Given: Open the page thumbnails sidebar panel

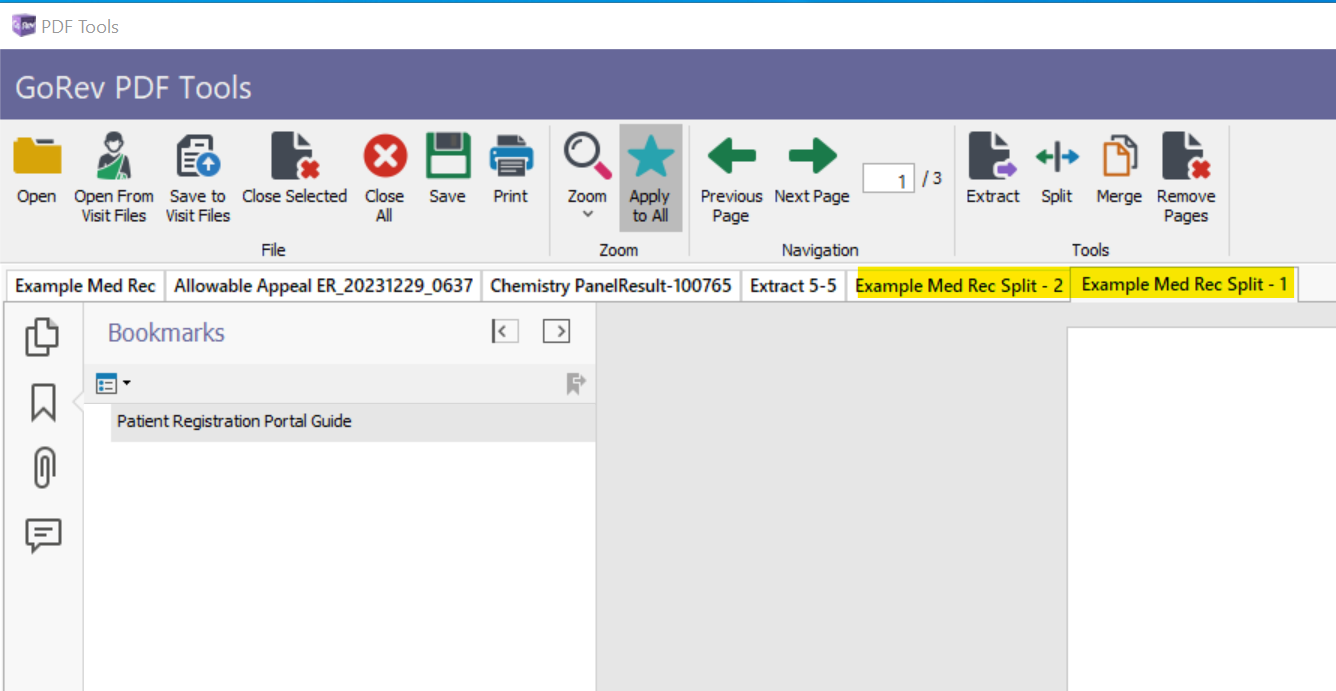Looking at the screenshot, I should pyautogui.click(x=42, y=337).
